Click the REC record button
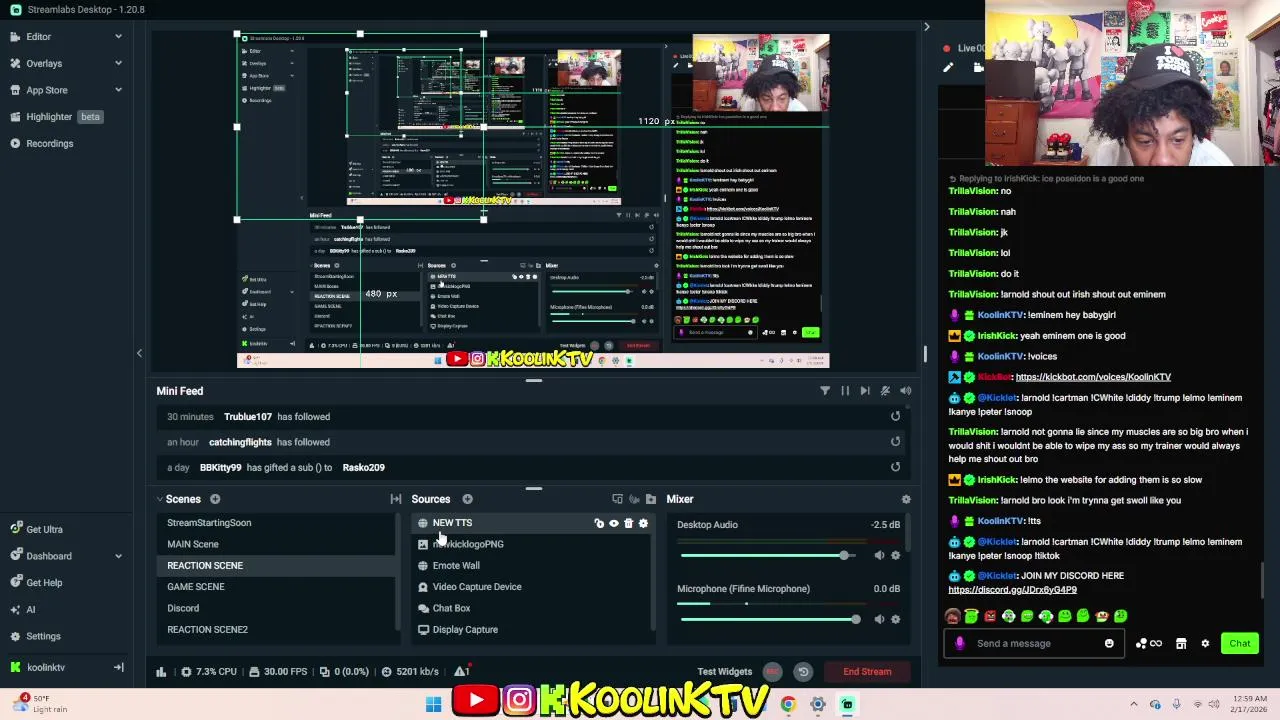 point(772,672)
